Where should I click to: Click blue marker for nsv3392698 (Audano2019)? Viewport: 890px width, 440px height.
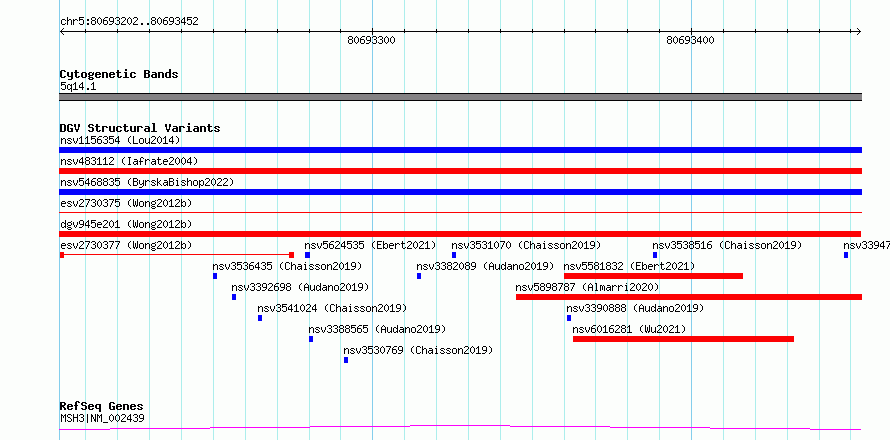point(234,297)
